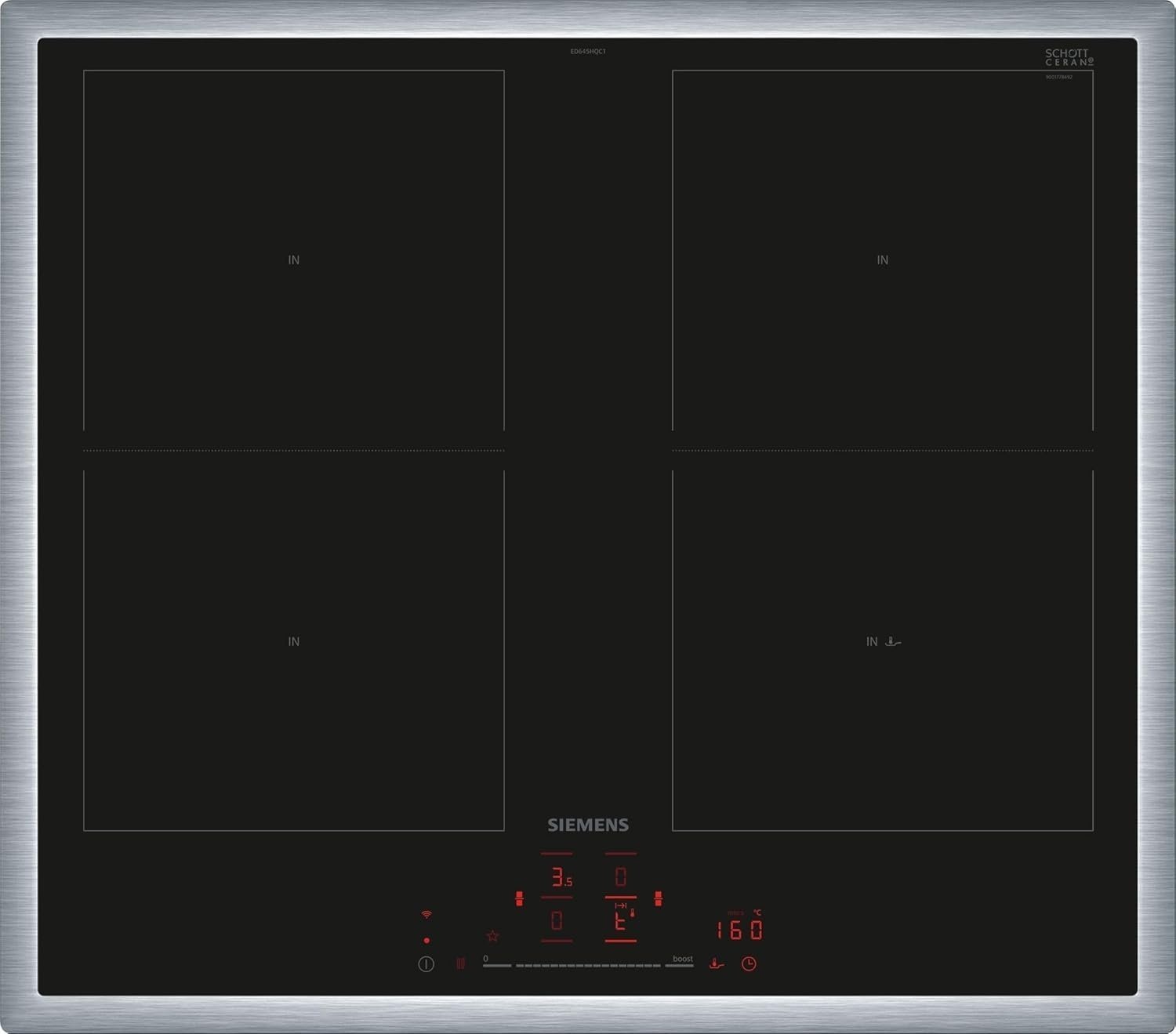Select the zone showing level 3.5
The image size is (1176, 1034).
click(x=560, y=877)
